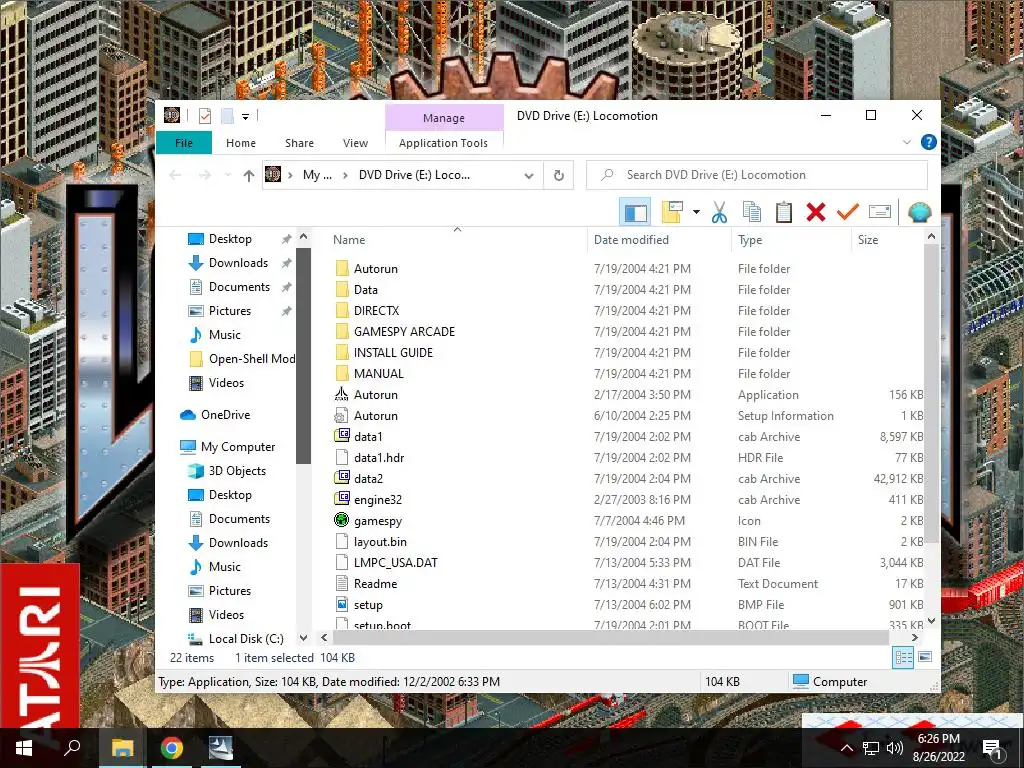Click the folder options toolbar icon
The height and width of the screenshot is (768, 1024).
tap(672, 212)
